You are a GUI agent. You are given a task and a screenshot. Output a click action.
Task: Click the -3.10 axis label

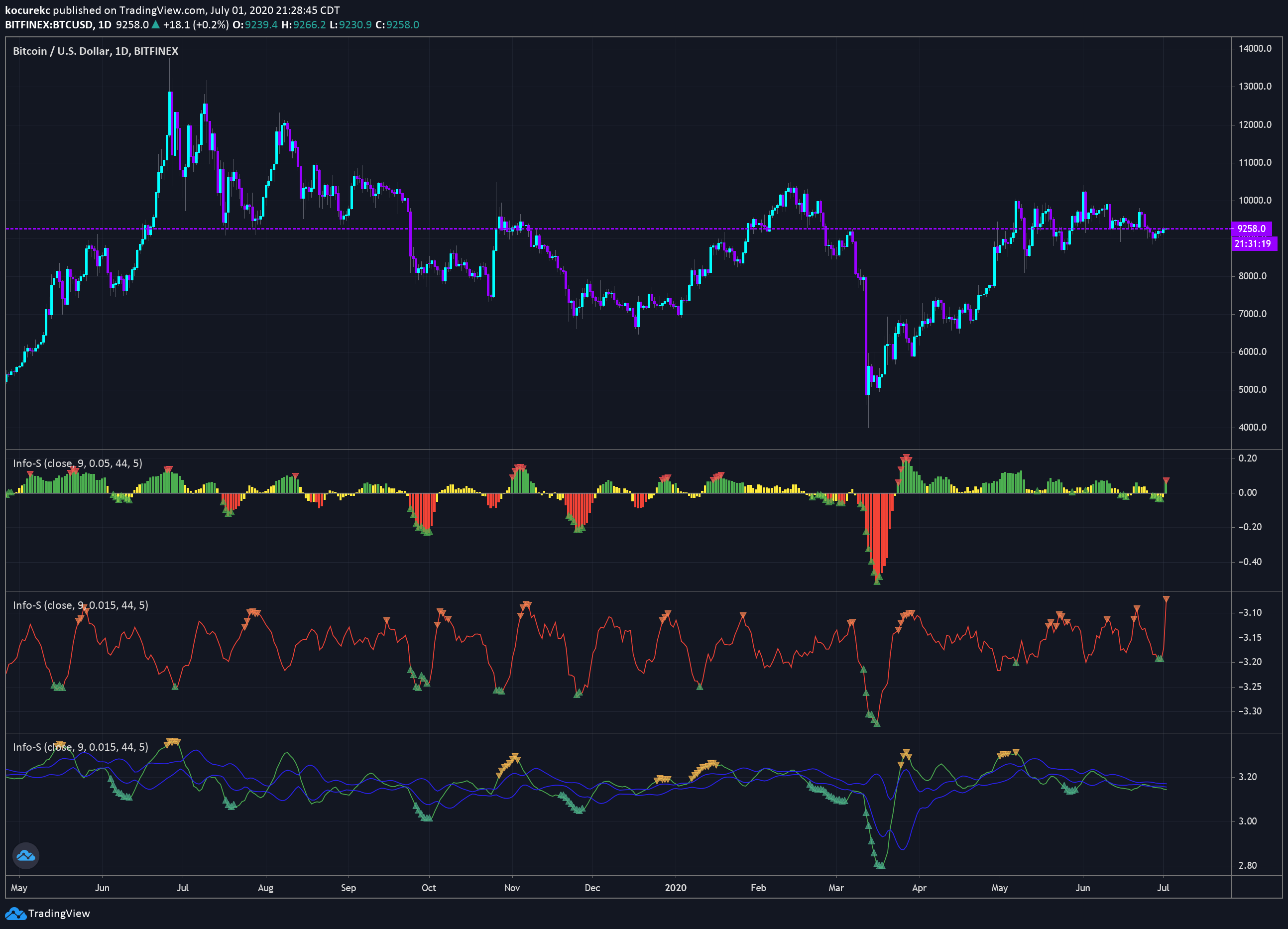tap(1250, 612)
